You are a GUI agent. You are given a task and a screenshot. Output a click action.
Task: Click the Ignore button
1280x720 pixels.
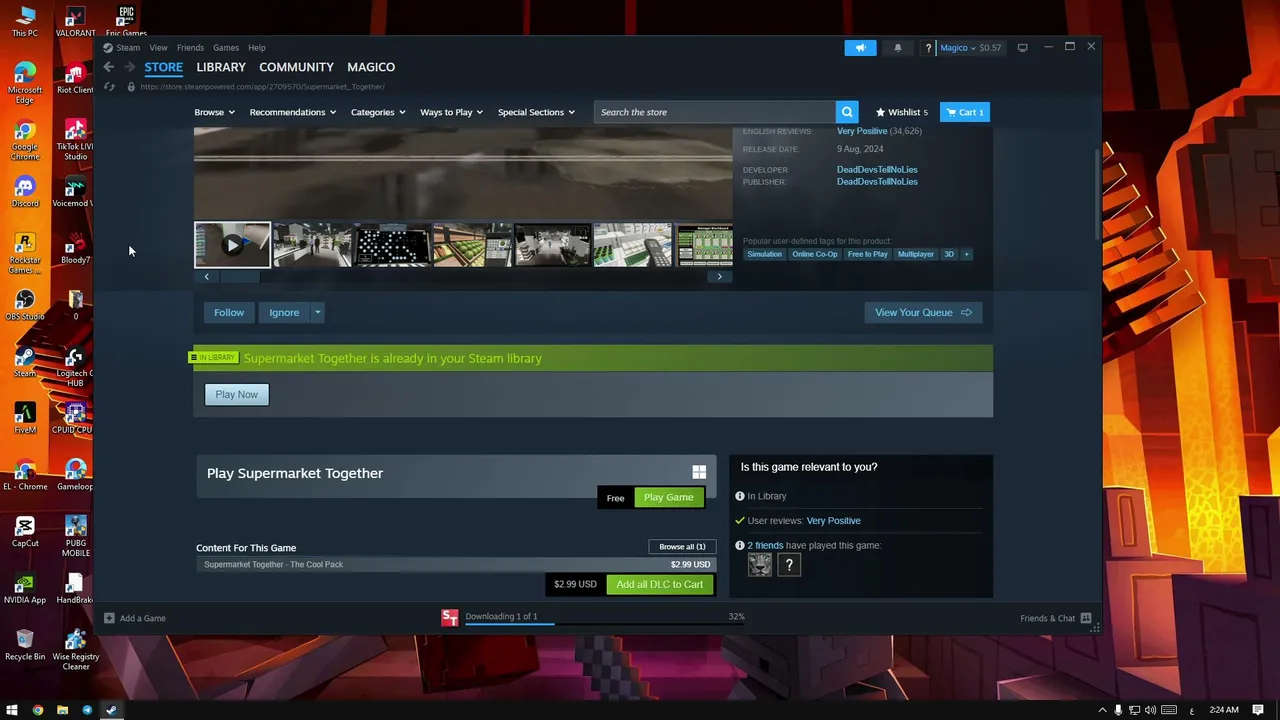point(284,312)
